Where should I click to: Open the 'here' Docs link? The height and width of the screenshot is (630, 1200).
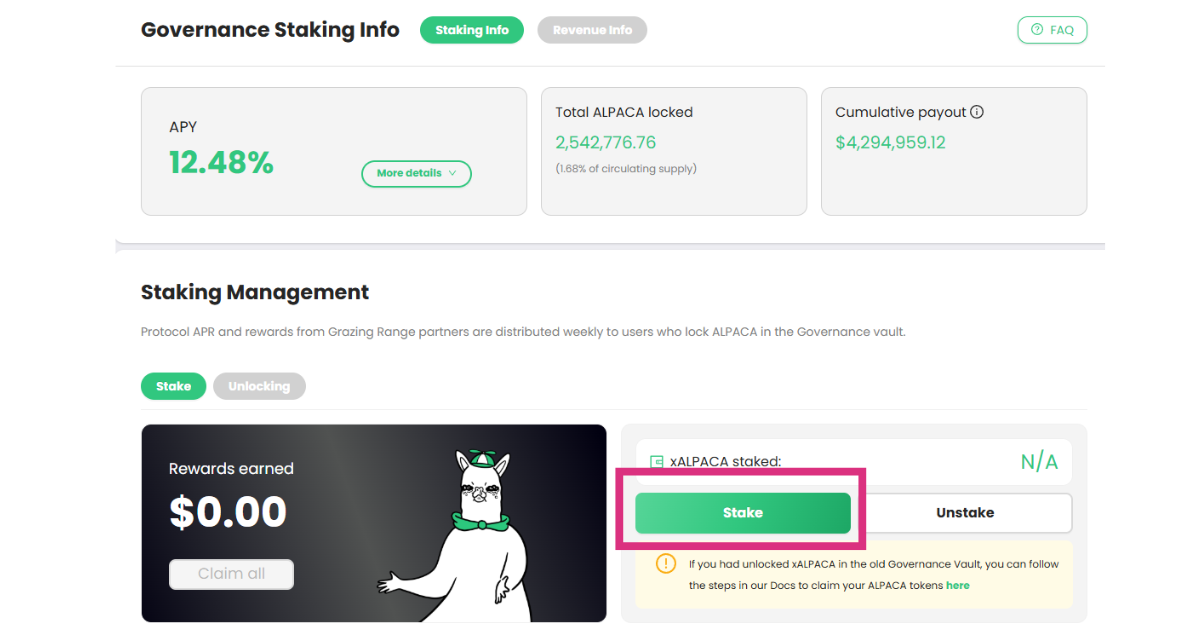click(x=957, y=585)
